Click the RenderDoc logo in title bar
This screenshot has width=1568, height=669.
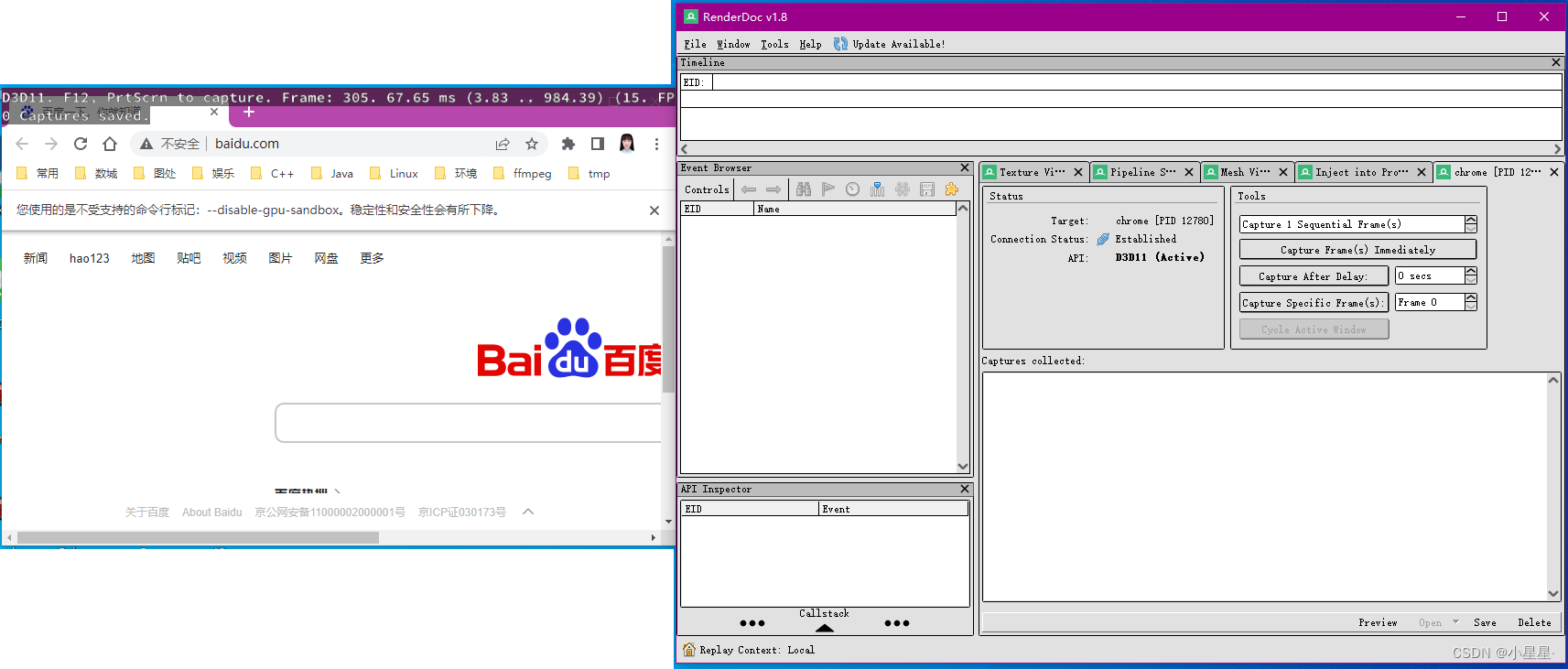click(691, 16)
